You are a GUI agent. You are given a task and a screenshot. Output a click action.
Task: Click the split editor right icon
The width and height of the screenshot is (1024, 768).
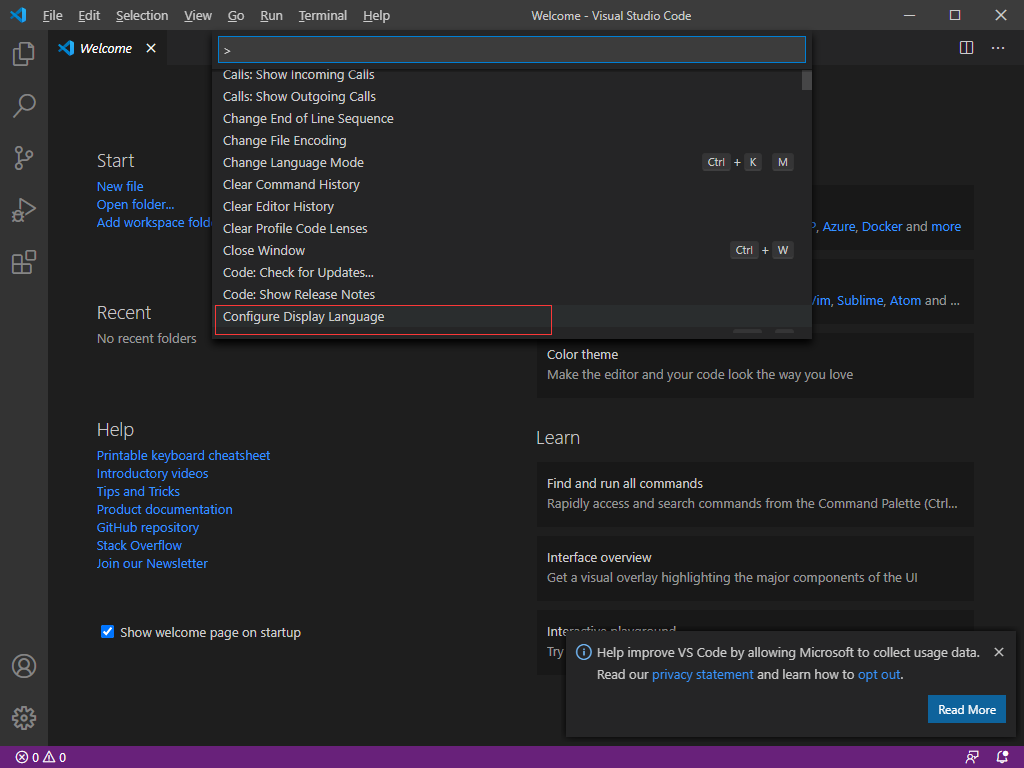(x=967, y=48)
